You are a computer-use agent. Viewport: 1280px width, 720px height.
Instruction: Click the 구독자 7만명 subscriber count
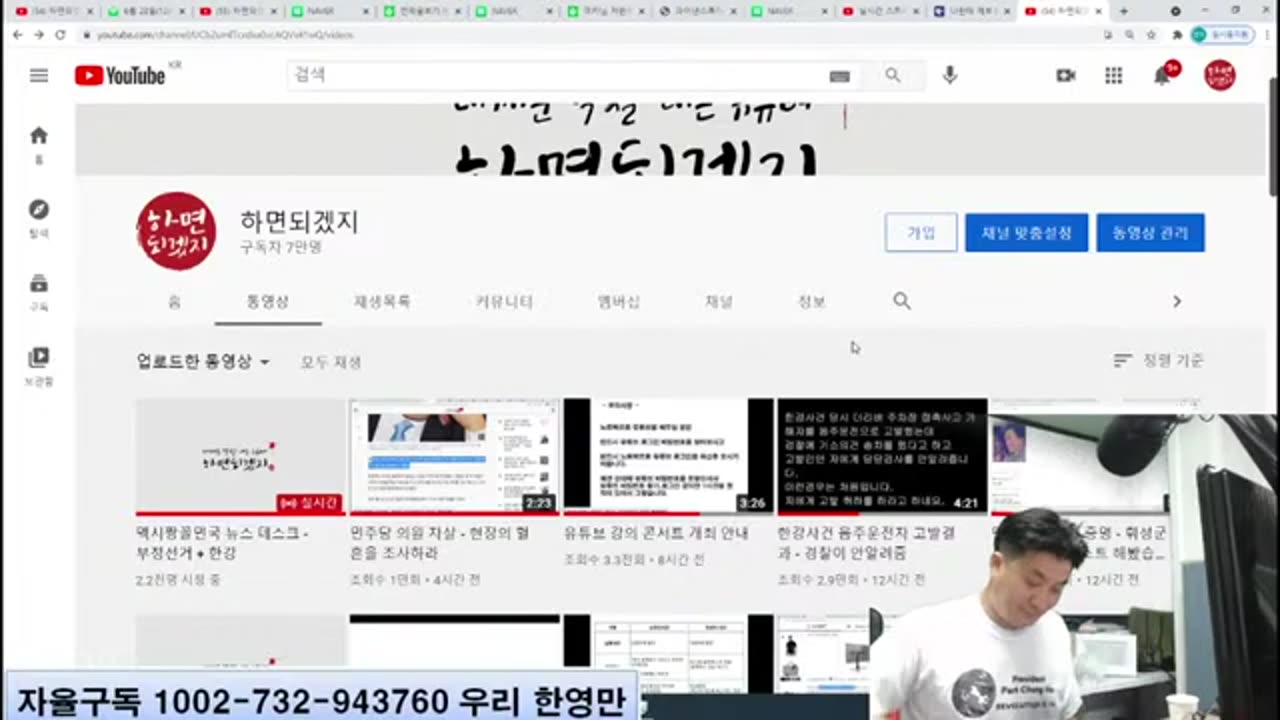[281, 247]
